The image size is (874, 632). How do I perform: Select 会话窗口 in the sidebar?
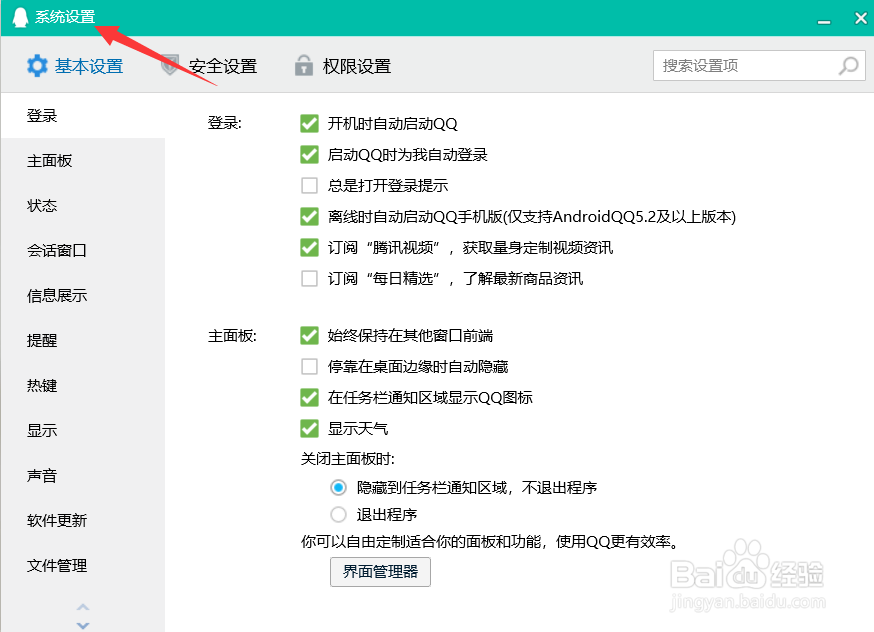point(83,250)
